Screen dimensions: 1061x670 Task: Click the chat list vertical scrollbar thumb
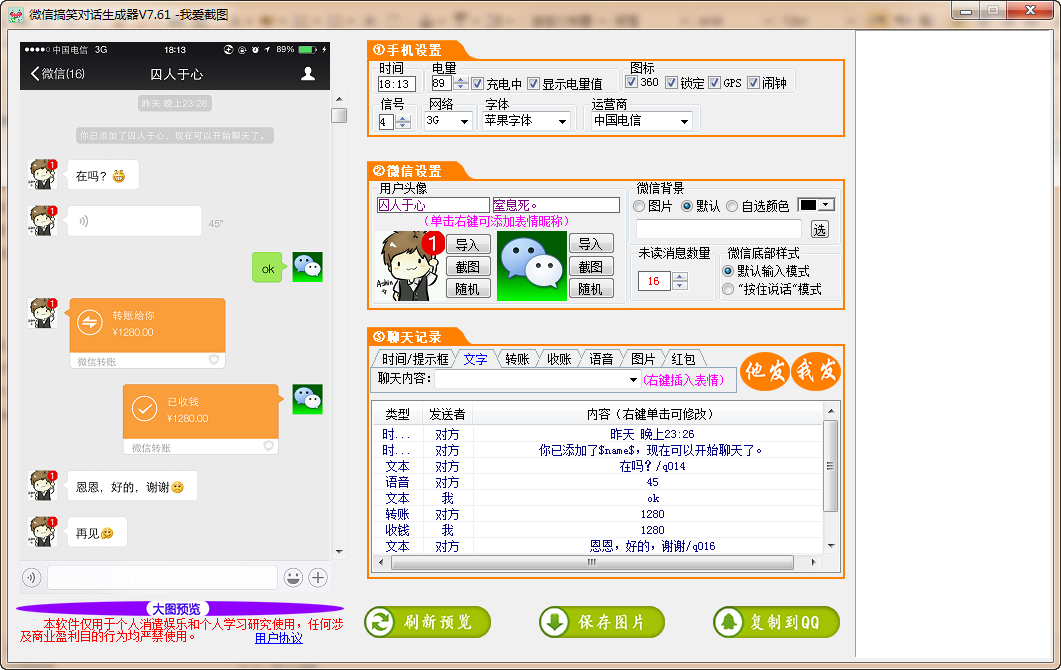[830, 466]
